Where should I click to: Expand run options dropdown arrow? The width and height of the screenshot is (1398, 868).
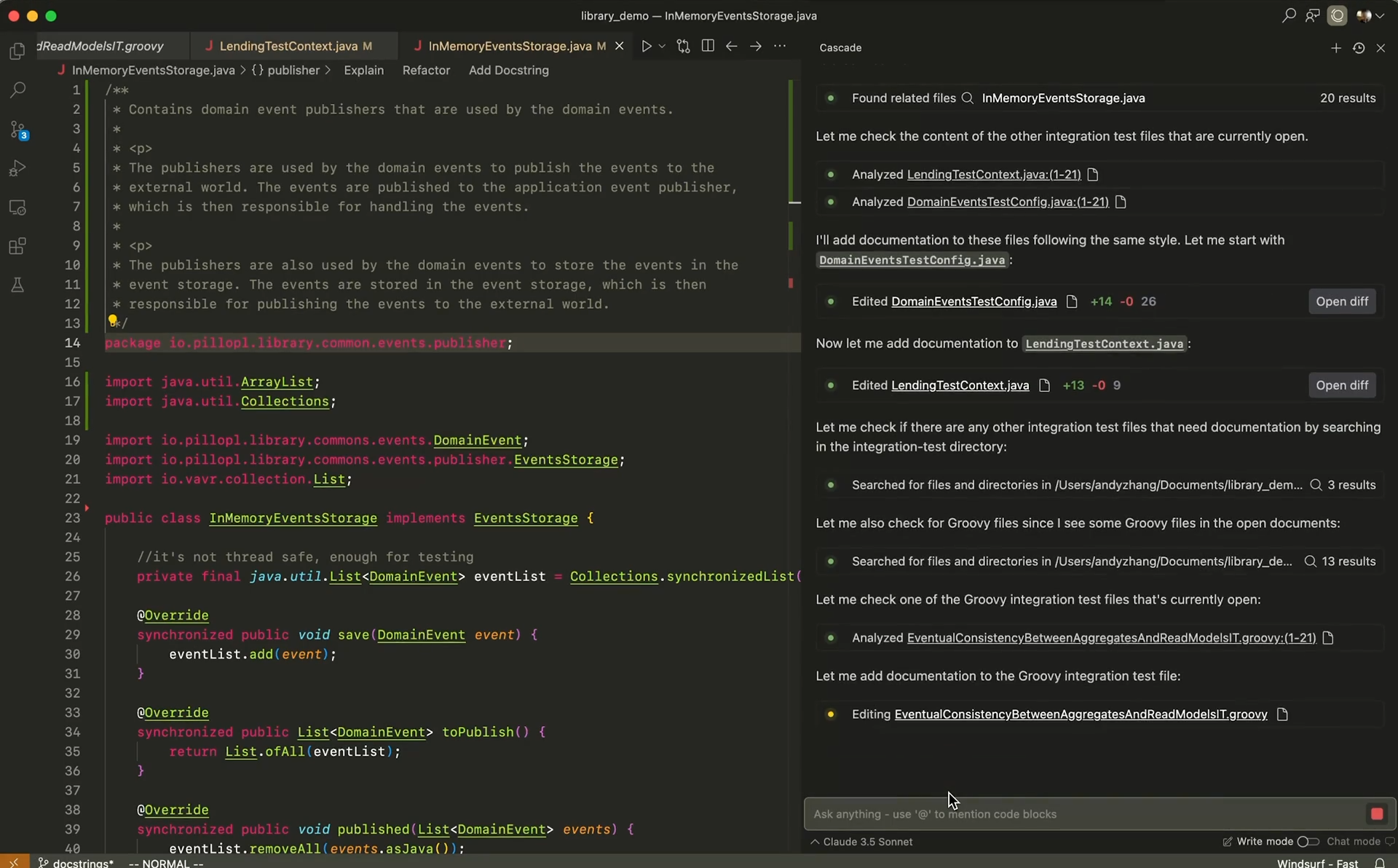pos(662,46)
